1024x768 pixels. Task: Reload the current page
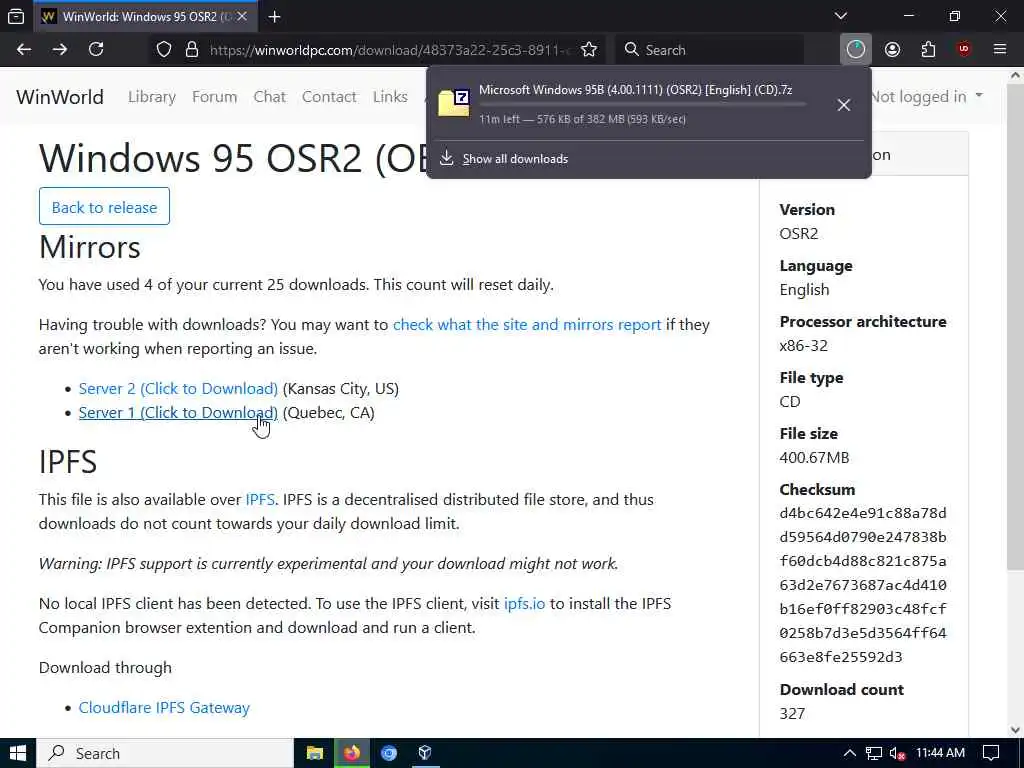click(x=96, y=50)
